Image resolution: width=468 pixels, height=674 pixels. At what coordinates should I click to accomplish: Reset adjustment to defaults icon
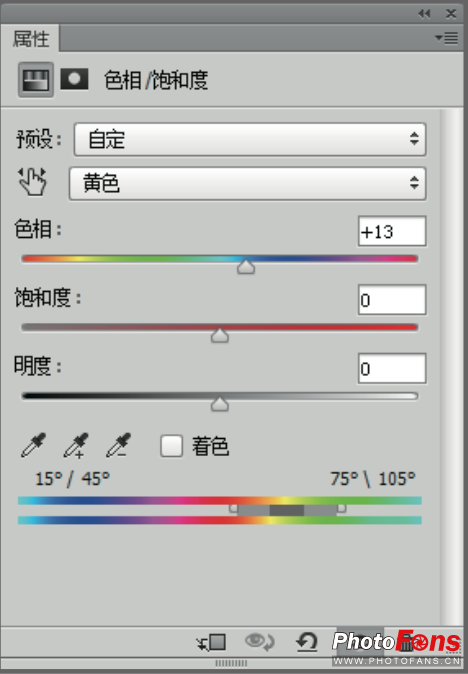pyautogui.click(x=307, y=643)
